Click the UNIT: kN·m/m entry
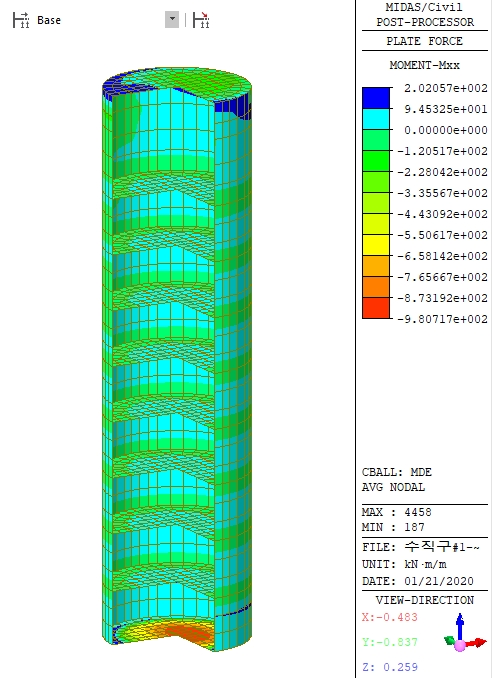 pos(405,565)
